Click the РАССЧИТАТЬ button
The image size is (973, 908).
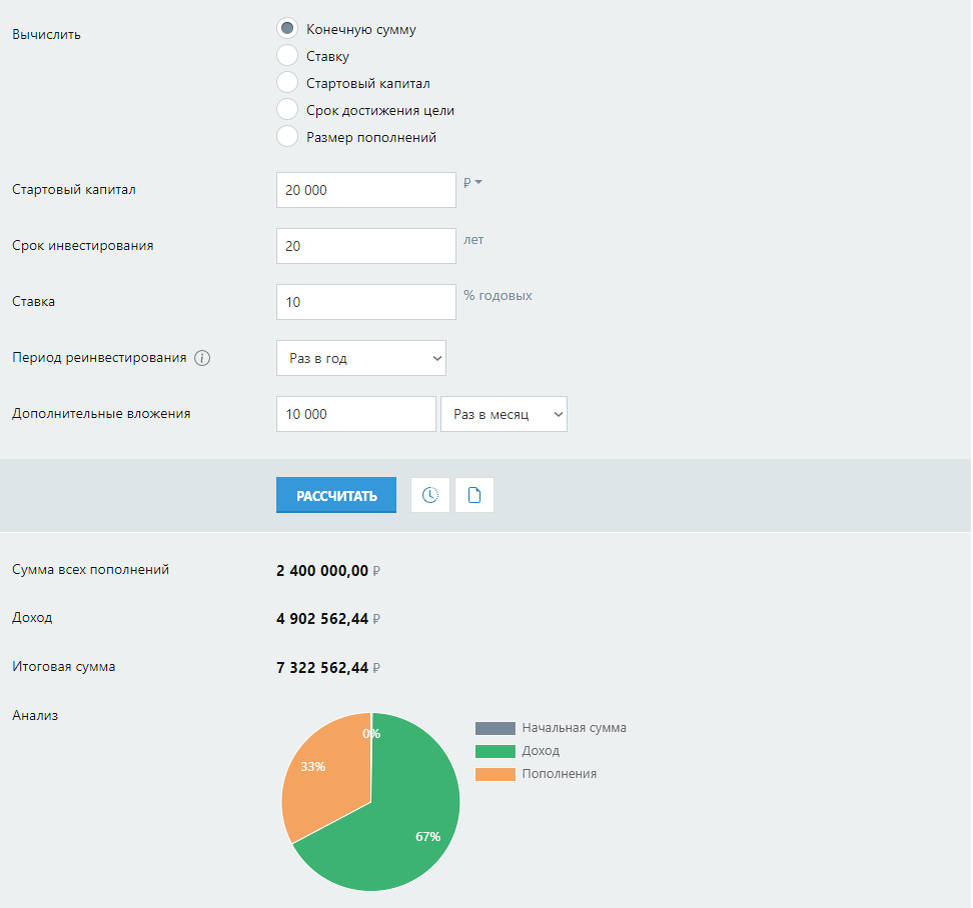336,495
